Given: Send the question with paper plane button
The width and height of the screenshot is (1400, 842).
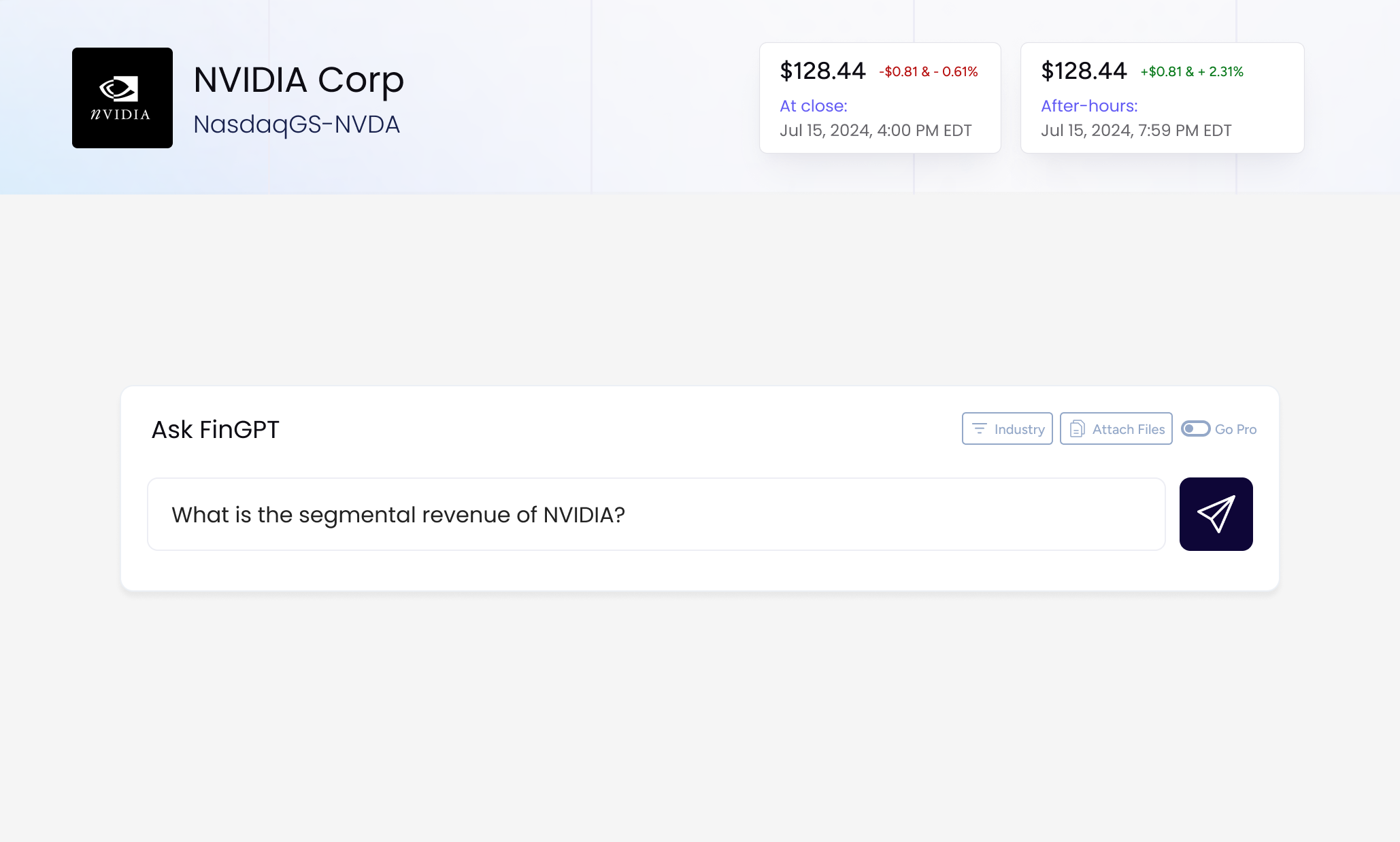Looking at the screenshot, I should click(1216, 514).
